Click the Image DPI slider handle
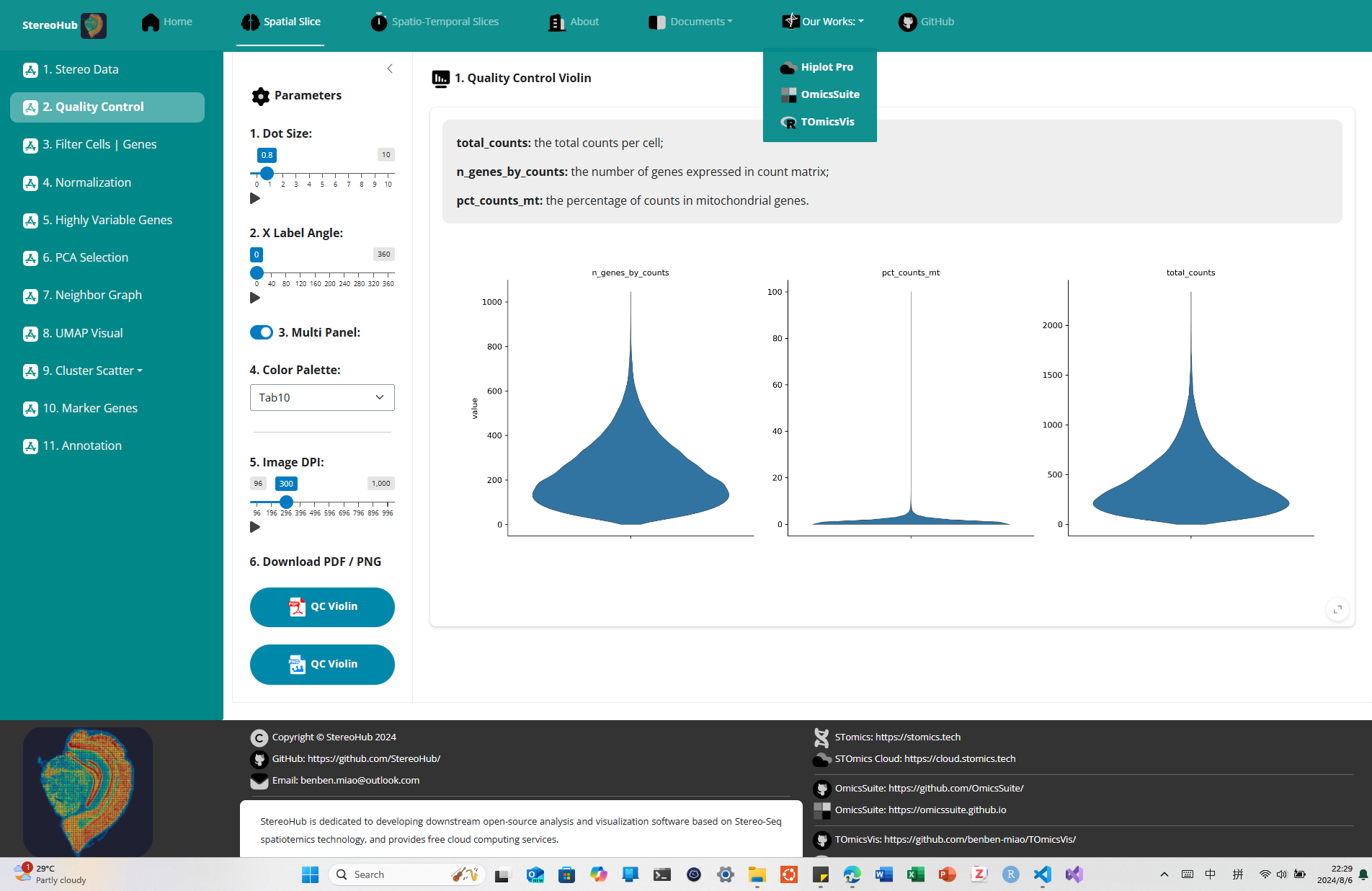 286,502
